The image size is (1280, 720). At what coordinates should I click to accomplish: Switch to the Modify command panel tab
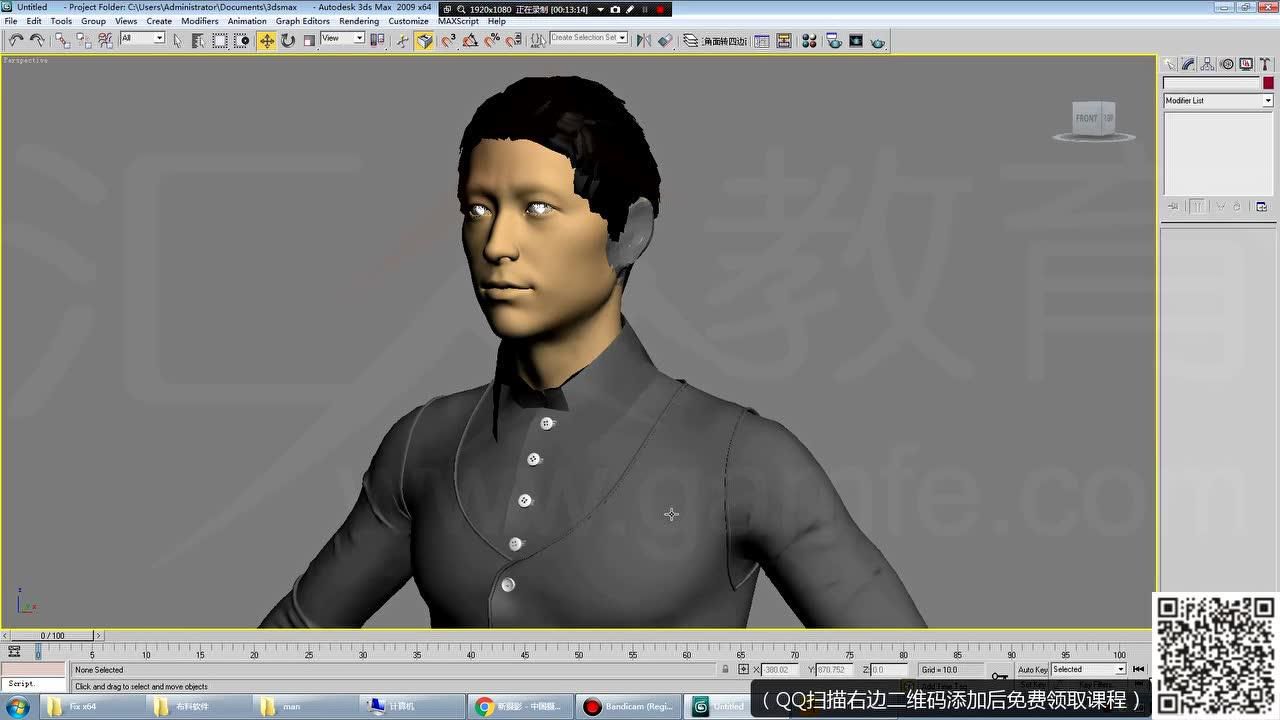1188,64
